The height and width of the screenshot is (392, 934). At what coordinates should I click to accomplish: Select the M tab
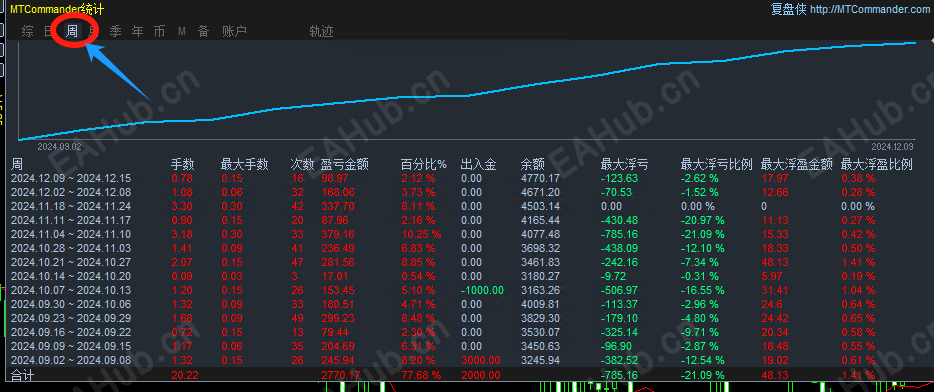(182, 32)
